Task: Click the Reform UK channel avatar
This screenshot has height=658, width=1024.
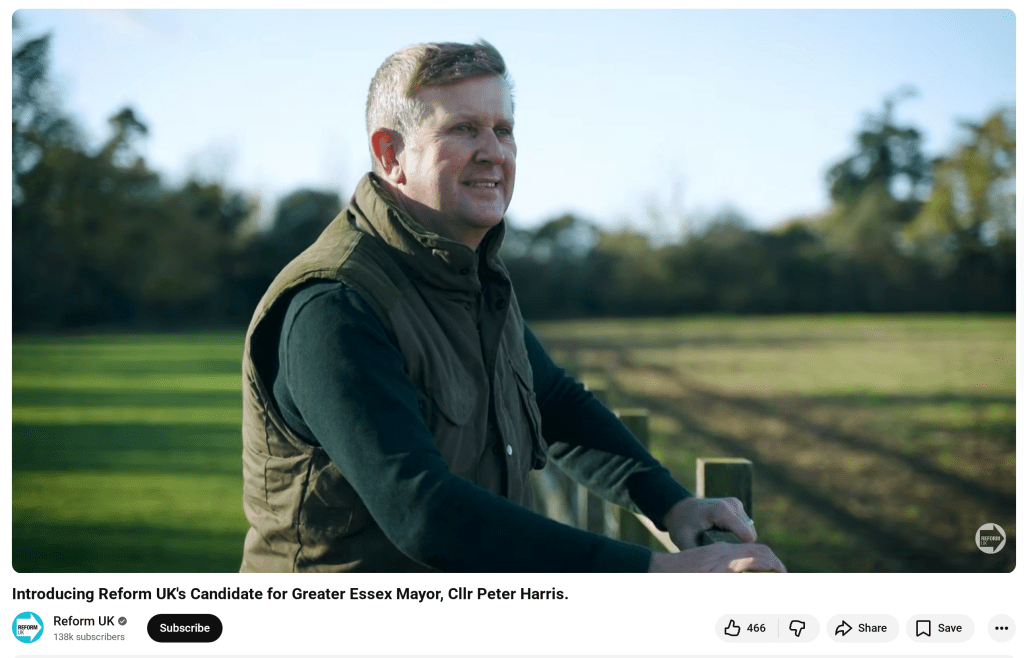Action: 28,627
